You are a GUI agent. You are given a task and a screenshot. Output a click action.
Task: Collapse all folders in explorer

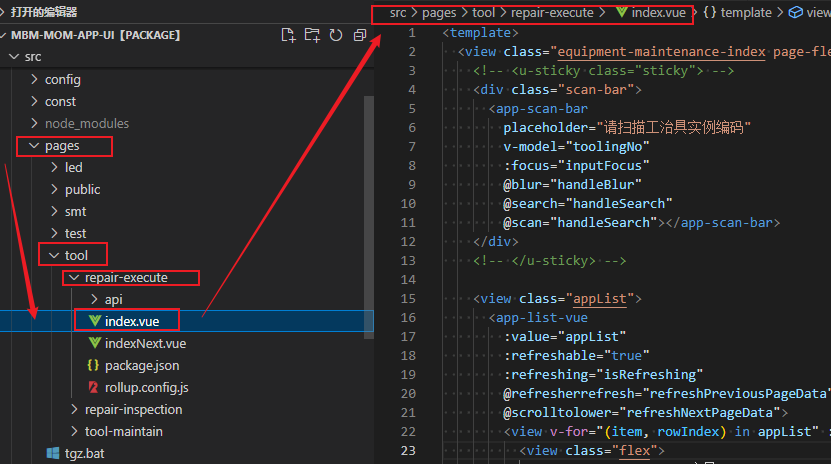(x=358, y=35)
